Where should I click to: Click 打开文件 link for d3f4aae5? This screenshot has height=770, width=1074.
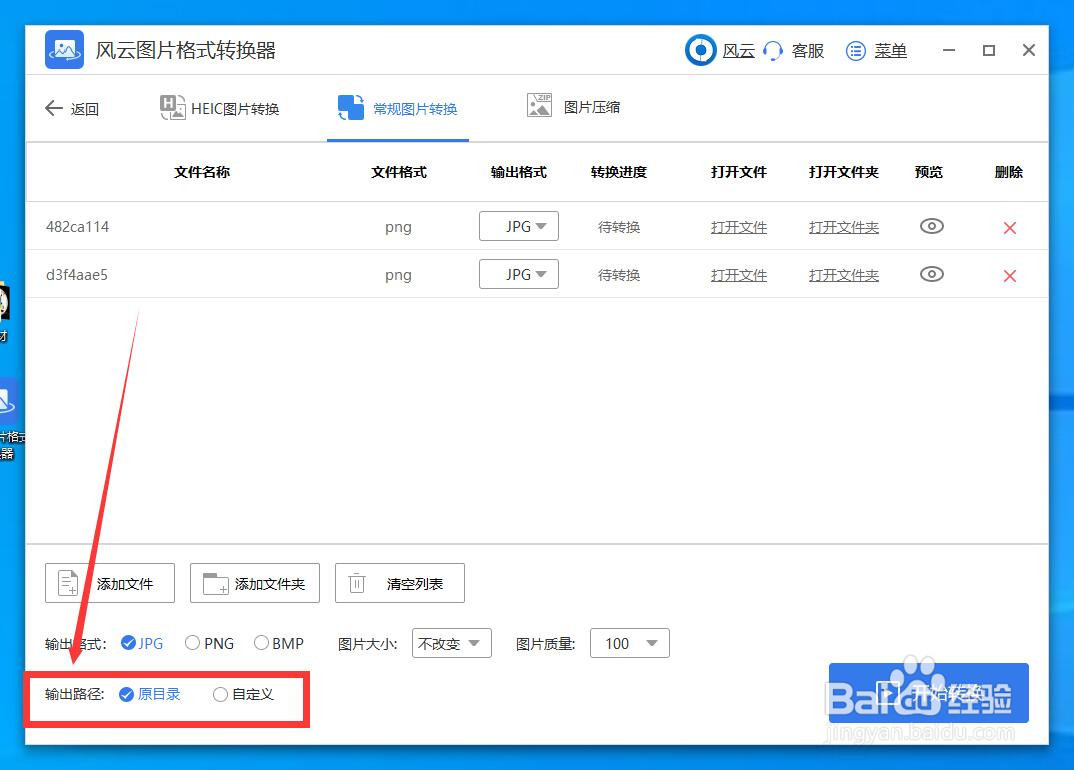(739, 274)
